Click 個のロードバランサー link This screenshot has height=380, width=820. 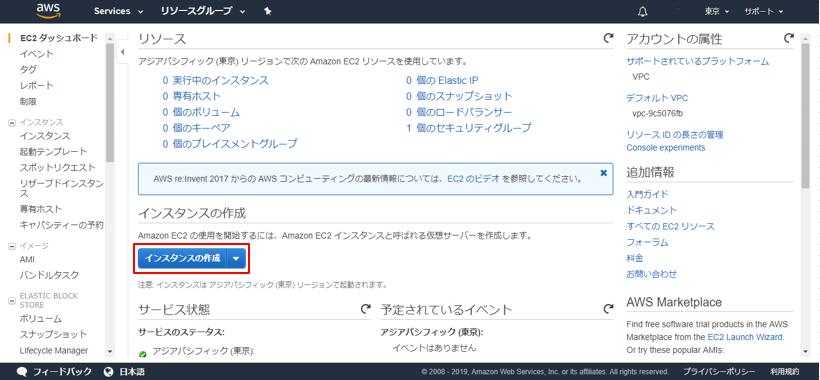point(464,112)
